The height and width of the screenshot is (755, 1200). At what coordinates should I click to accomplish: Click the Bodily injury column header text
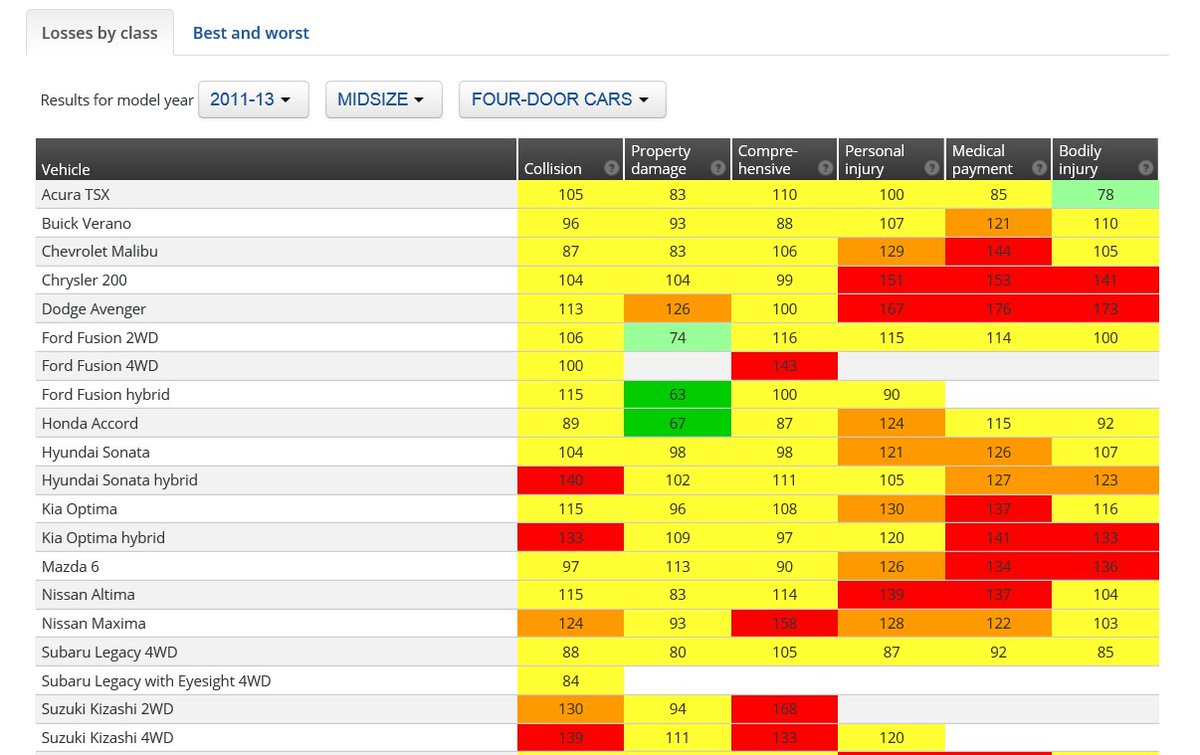(x=1080, y=160)
